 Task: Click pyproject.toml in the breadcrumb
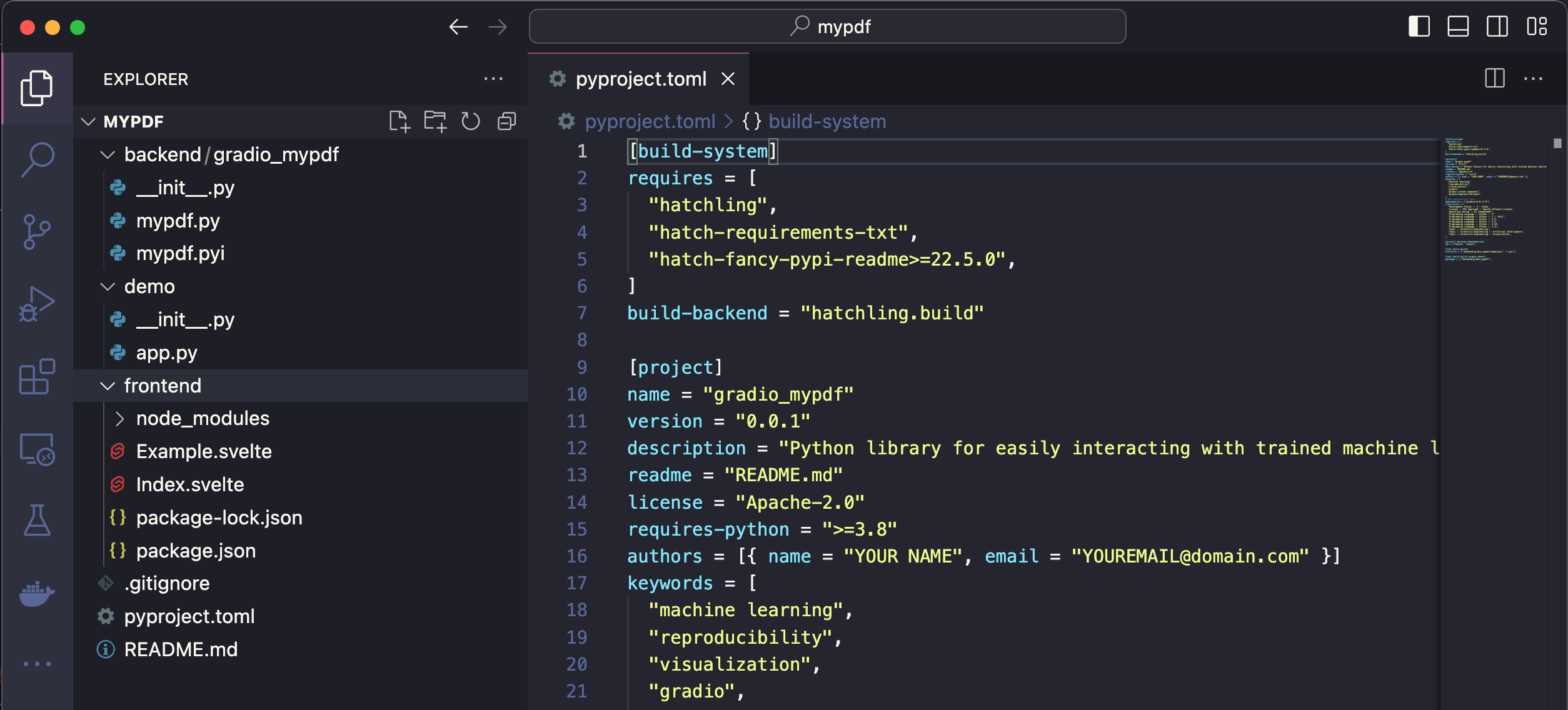point(650,121)
